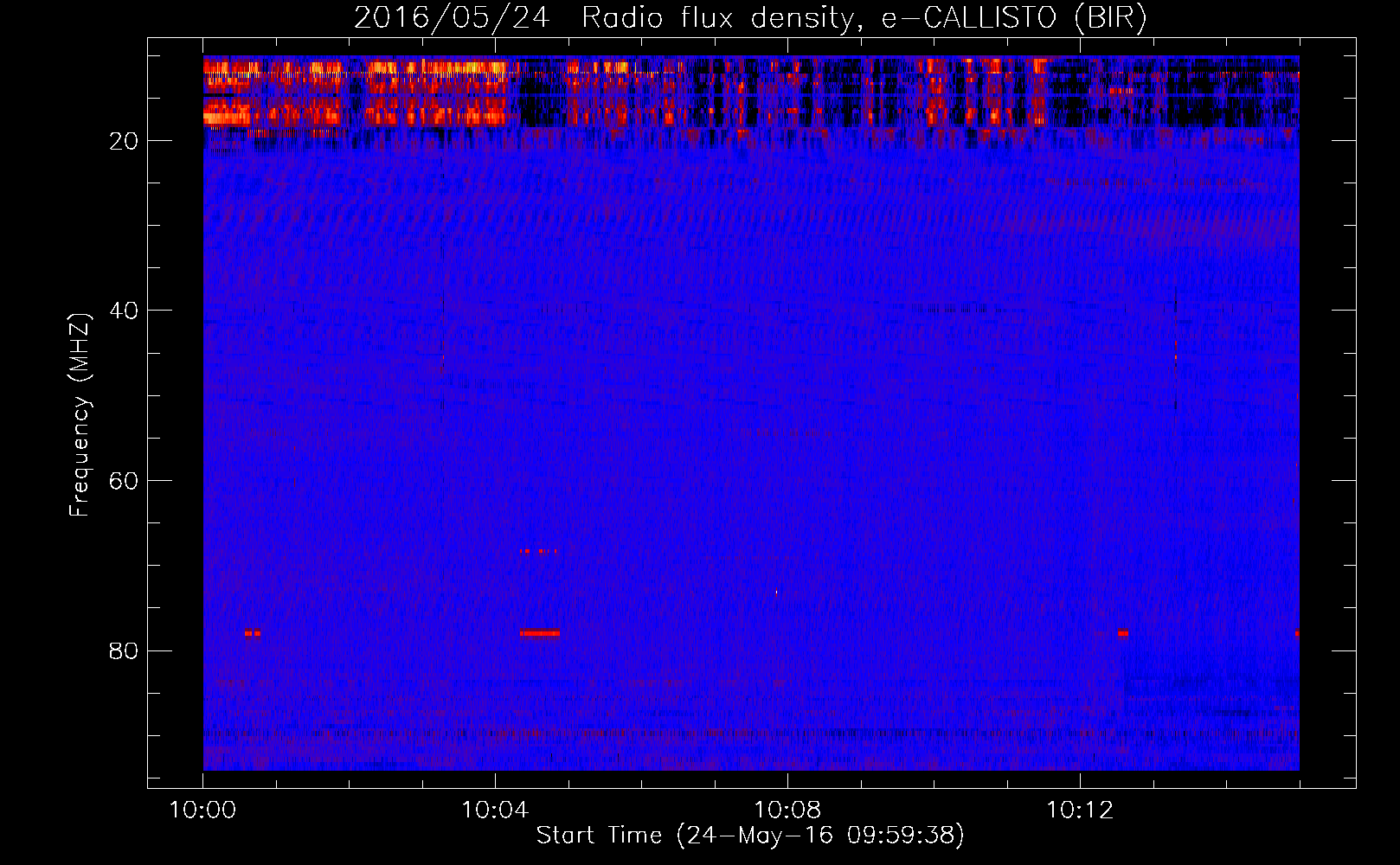Screen dimensions: 1400x865
Task: Click the 10:04 time axis label
Action: coord(495,811)
